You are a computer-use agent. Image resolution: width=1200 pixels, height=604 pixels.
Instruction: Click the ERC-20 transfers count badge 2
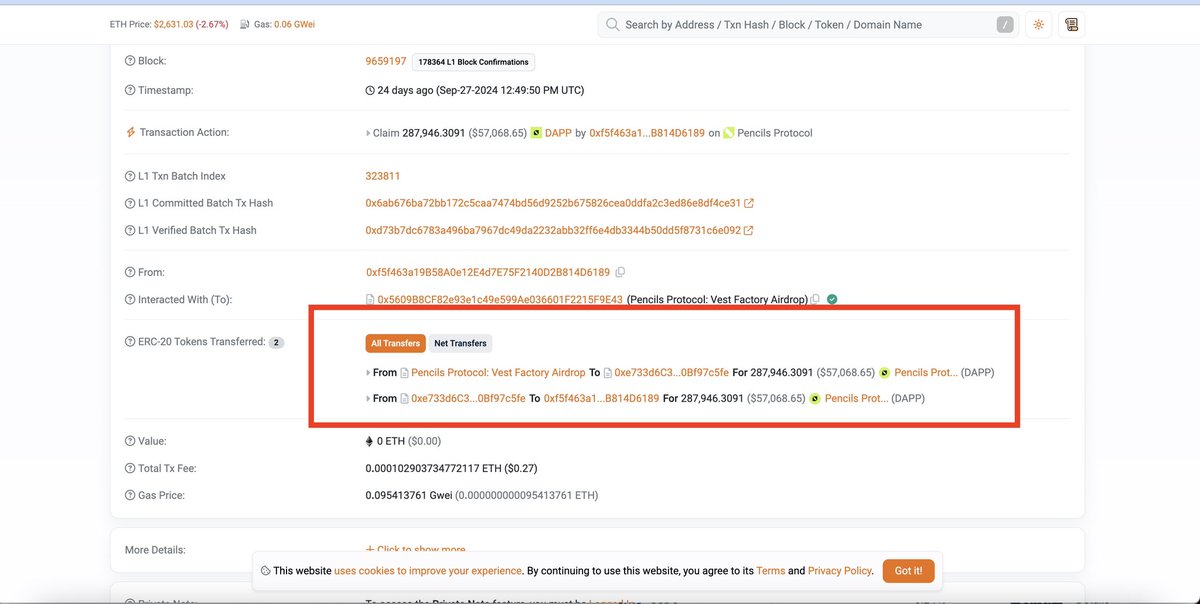(x=277, y=343)
